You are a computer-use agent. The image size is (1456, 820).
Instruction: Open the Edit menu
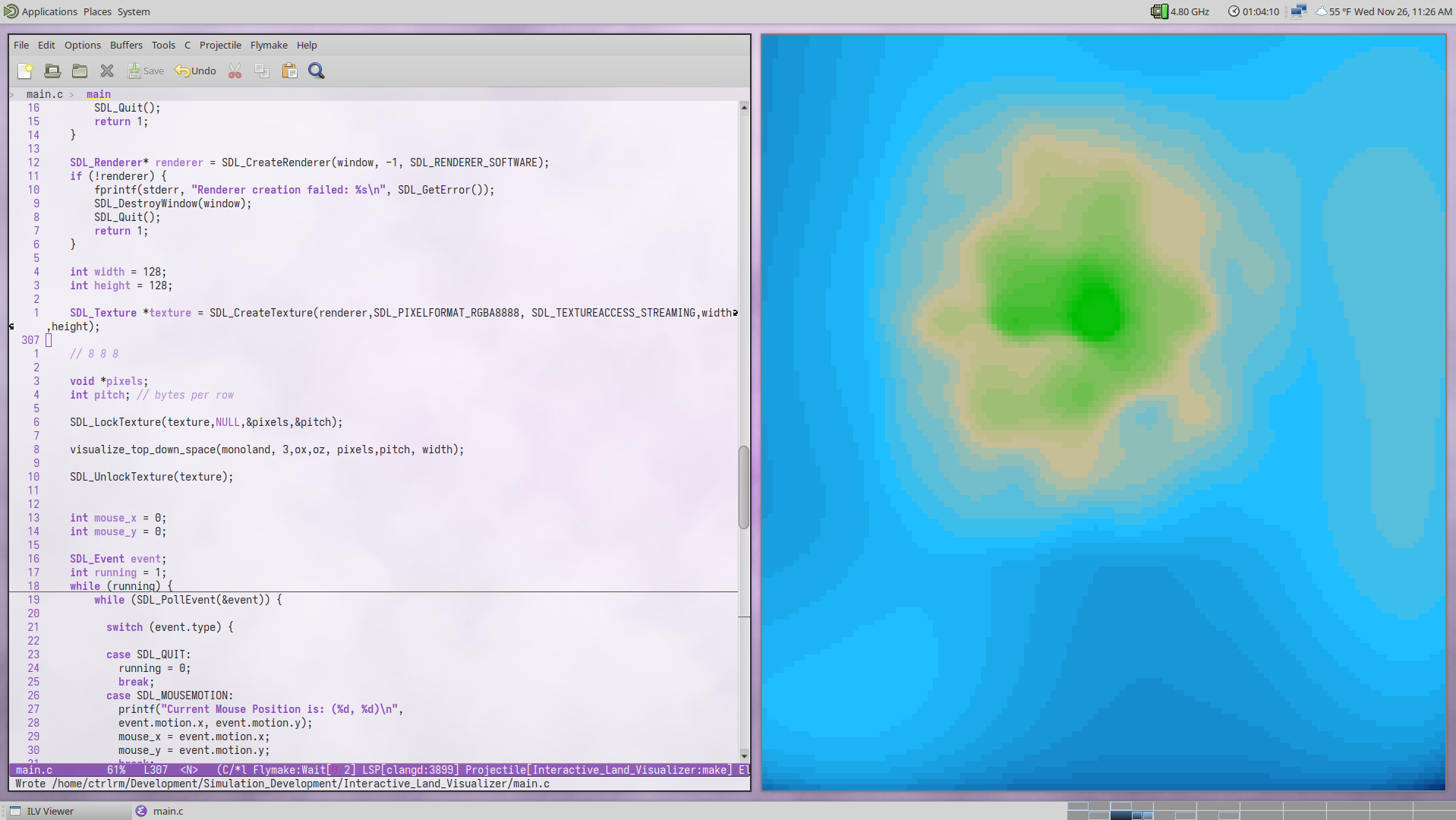pos(46,45)
